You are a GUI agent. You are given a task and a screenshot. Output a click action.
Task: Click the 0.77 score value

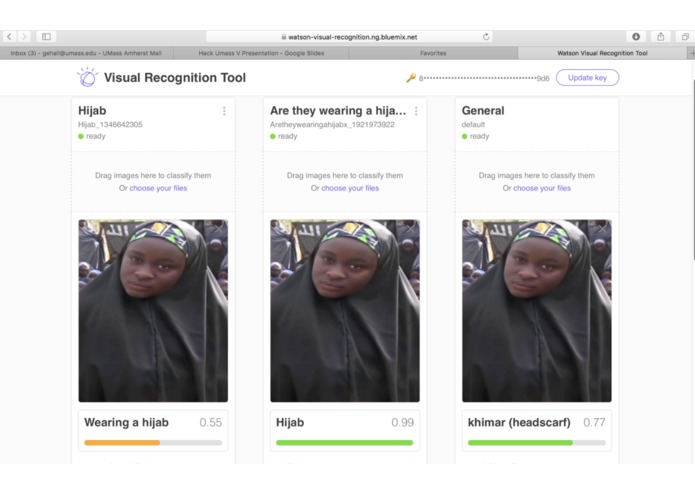594,423
